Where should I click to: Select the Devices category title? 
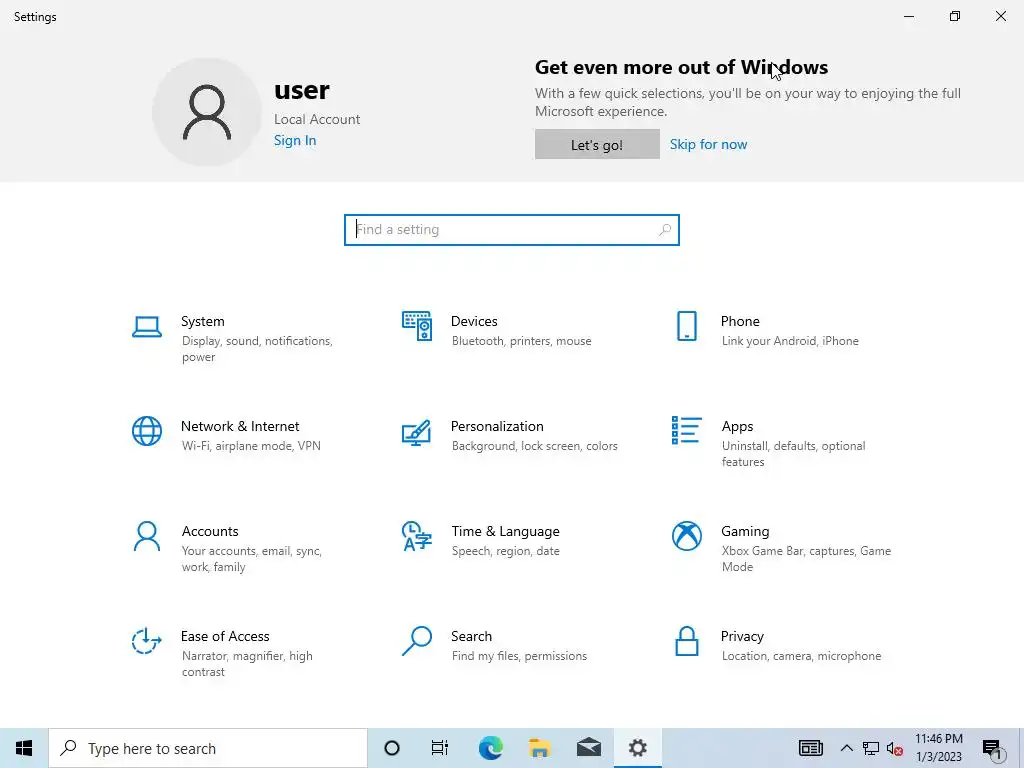(x=474, y=321)
